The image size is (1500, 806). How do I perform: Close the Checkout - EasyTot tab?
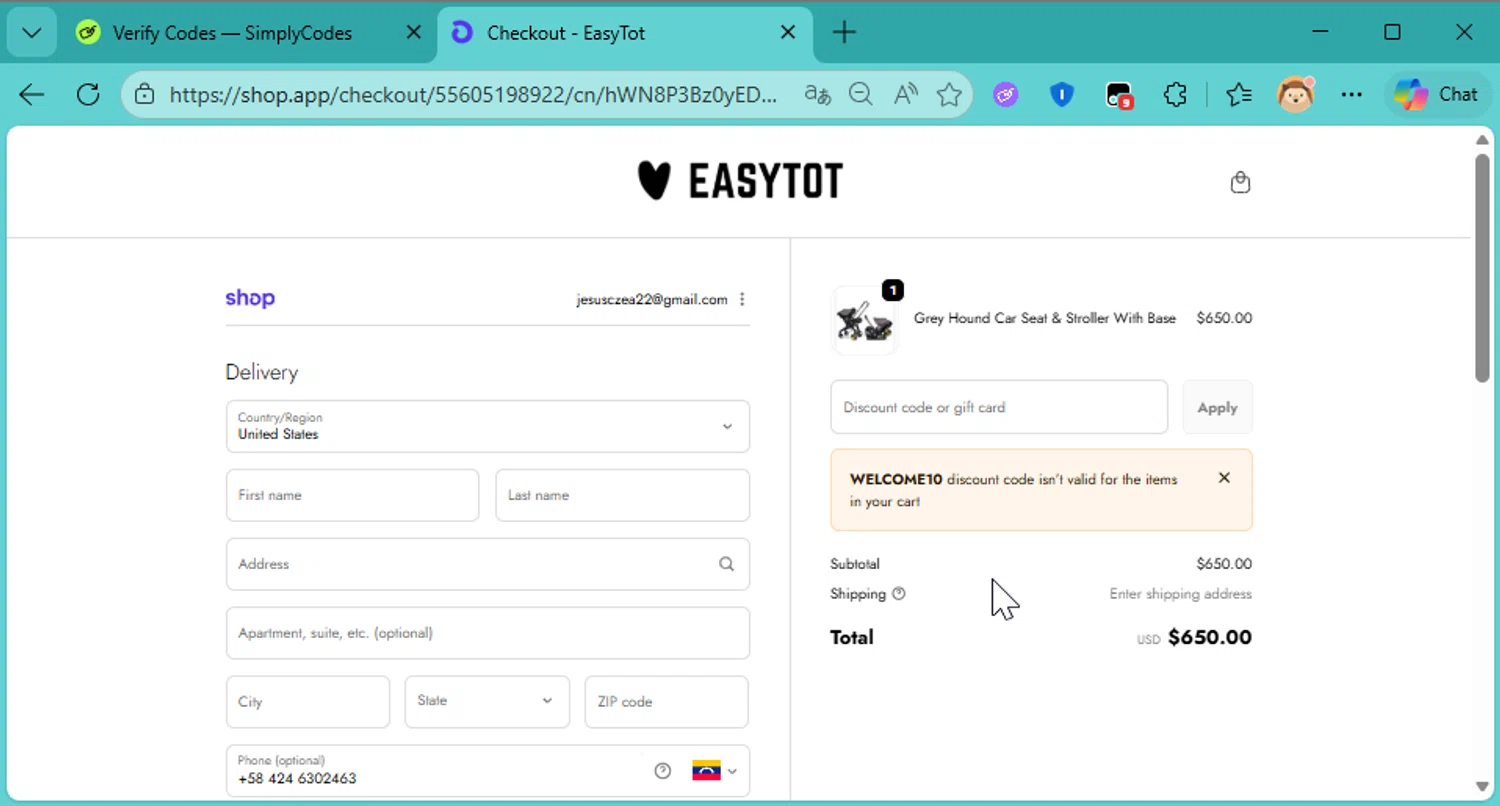pos(788,33)
